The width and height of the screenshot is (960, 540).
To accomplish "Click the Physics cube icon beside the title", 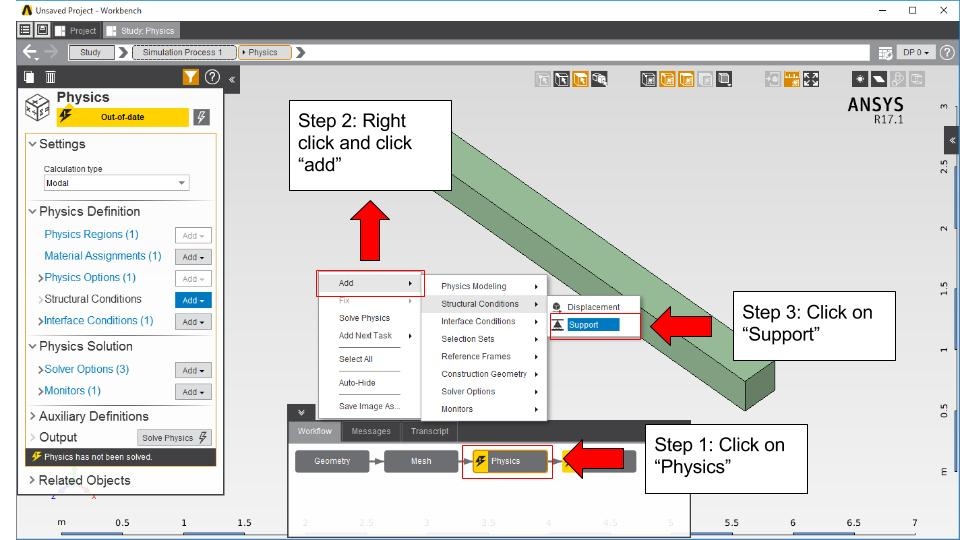I will [x=37, y=108].
